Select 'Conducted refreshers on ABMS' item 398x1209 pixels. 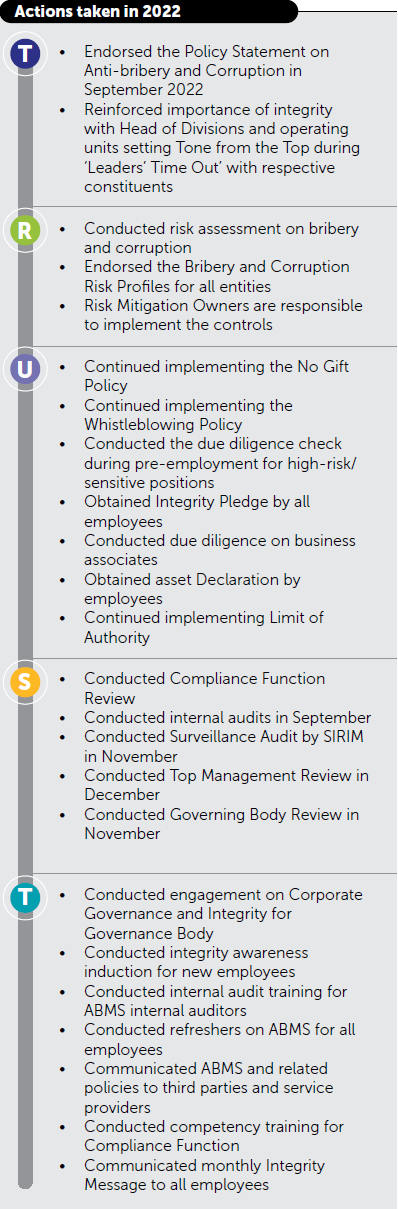(x=220, y=1040)
